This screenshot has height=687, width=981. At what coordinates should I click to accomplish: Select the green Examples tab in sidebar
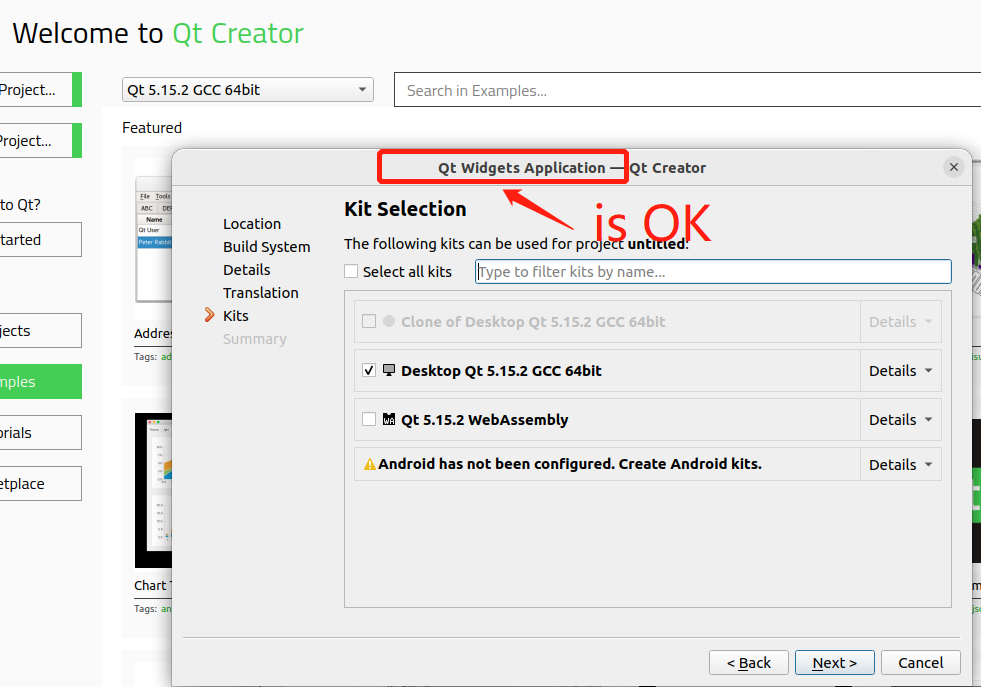pyautogui.click(x=40, y=382)
